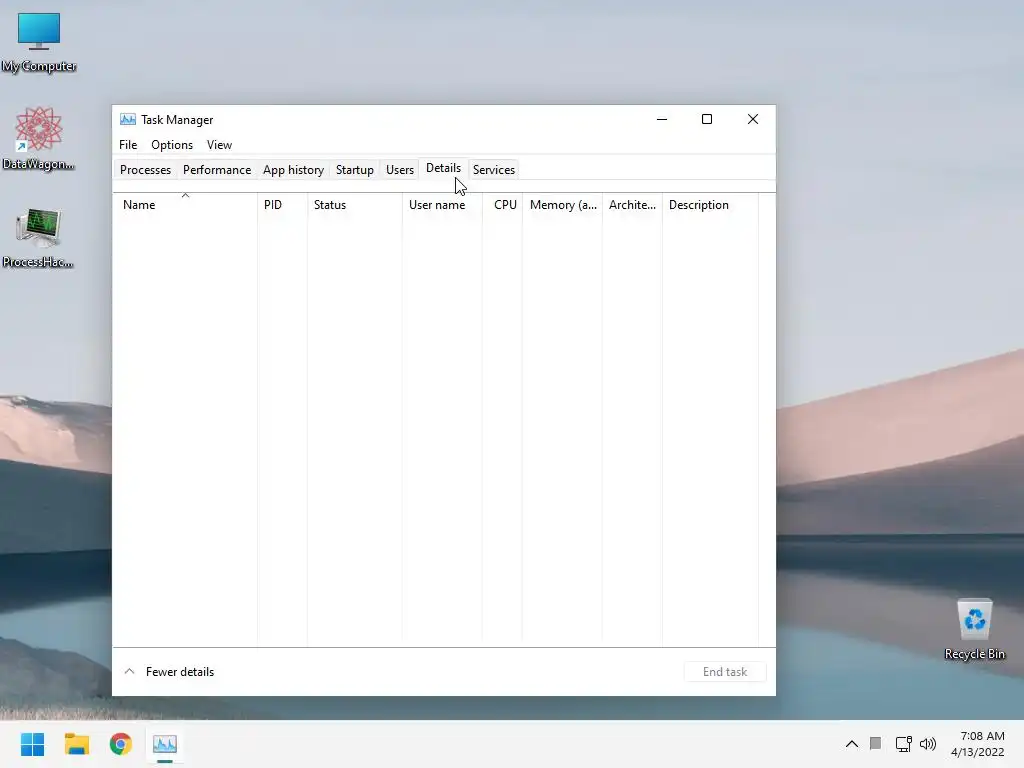Open the My Computer desktop icon

(39, 42)
